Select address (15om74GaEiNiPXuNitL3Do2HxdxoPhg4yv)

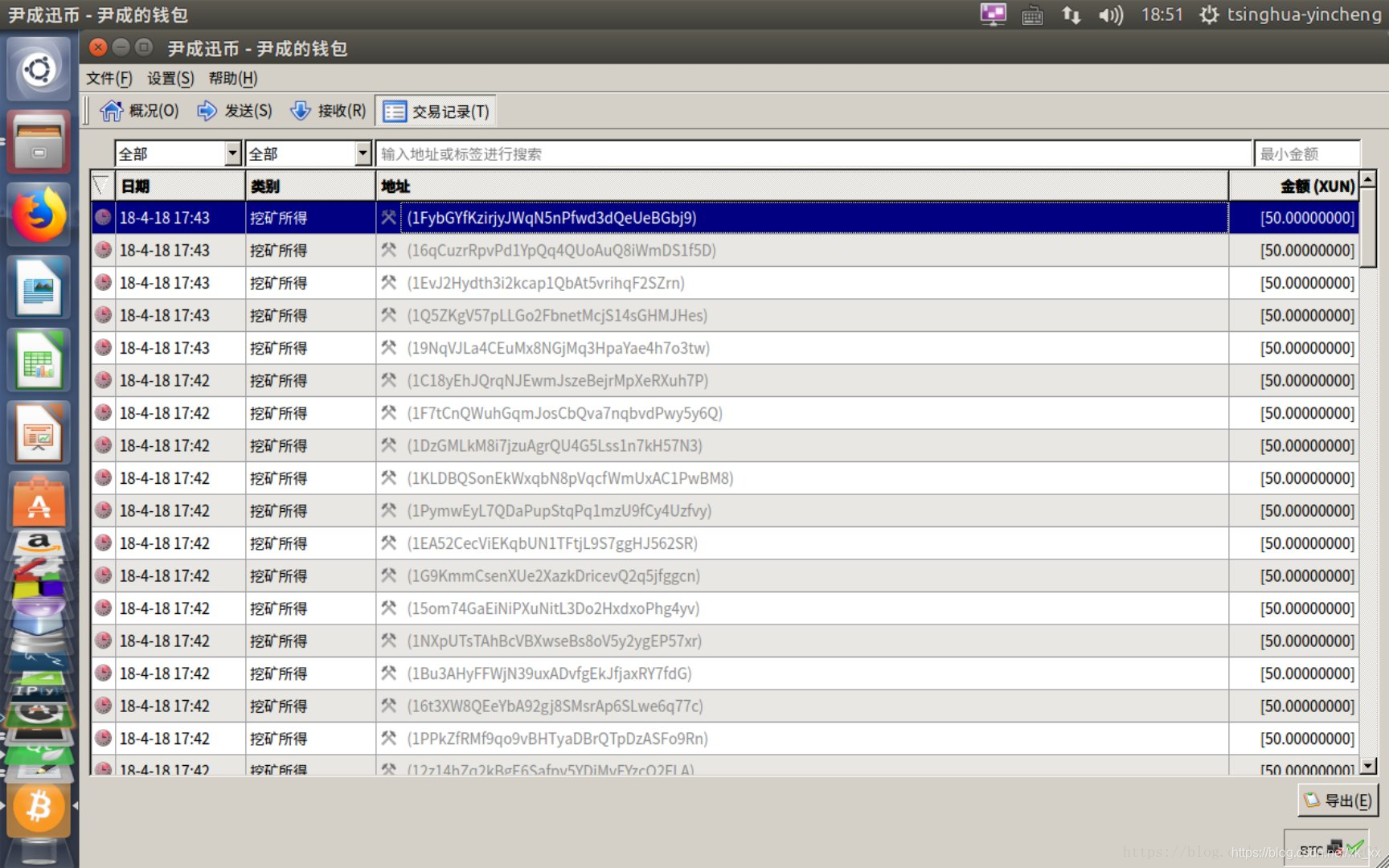coord(553,608)
